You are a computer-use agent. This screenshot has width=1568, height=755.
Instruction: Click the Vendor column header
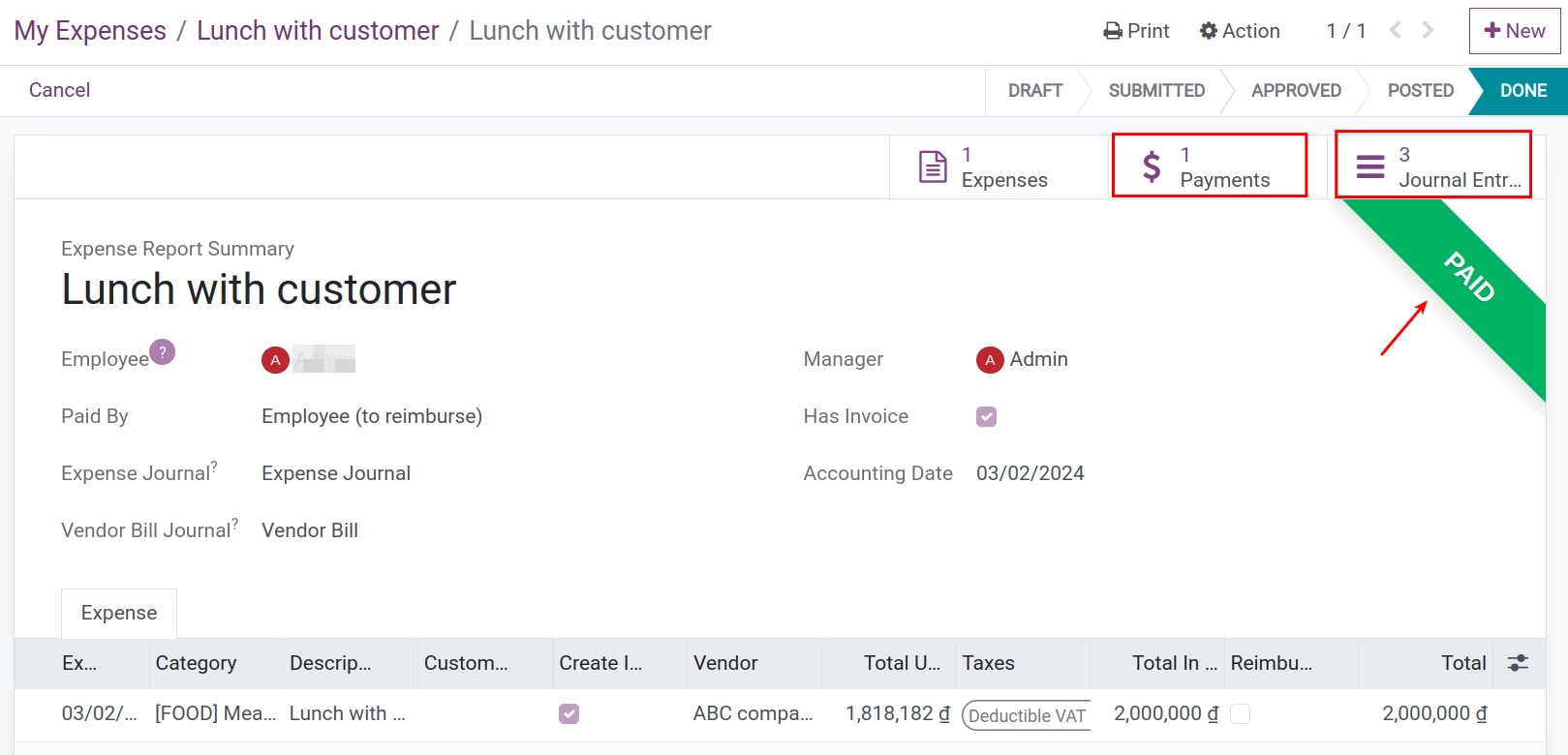coord(754,663)
